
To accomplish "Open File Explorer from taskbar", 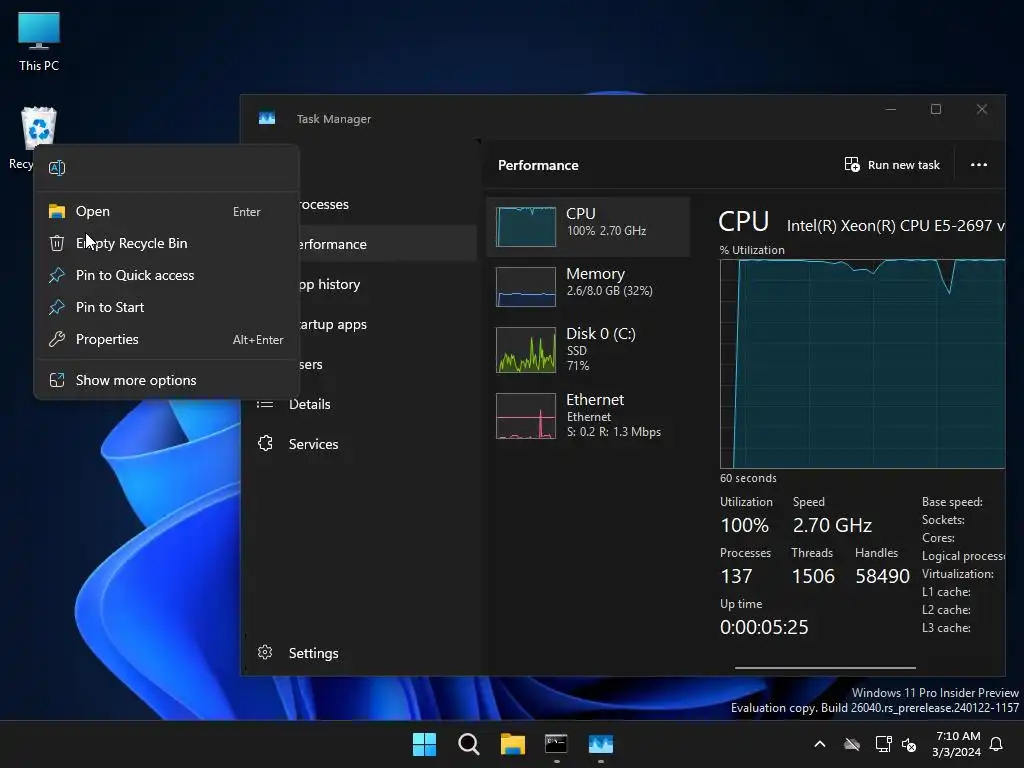I will coord(513,744).
